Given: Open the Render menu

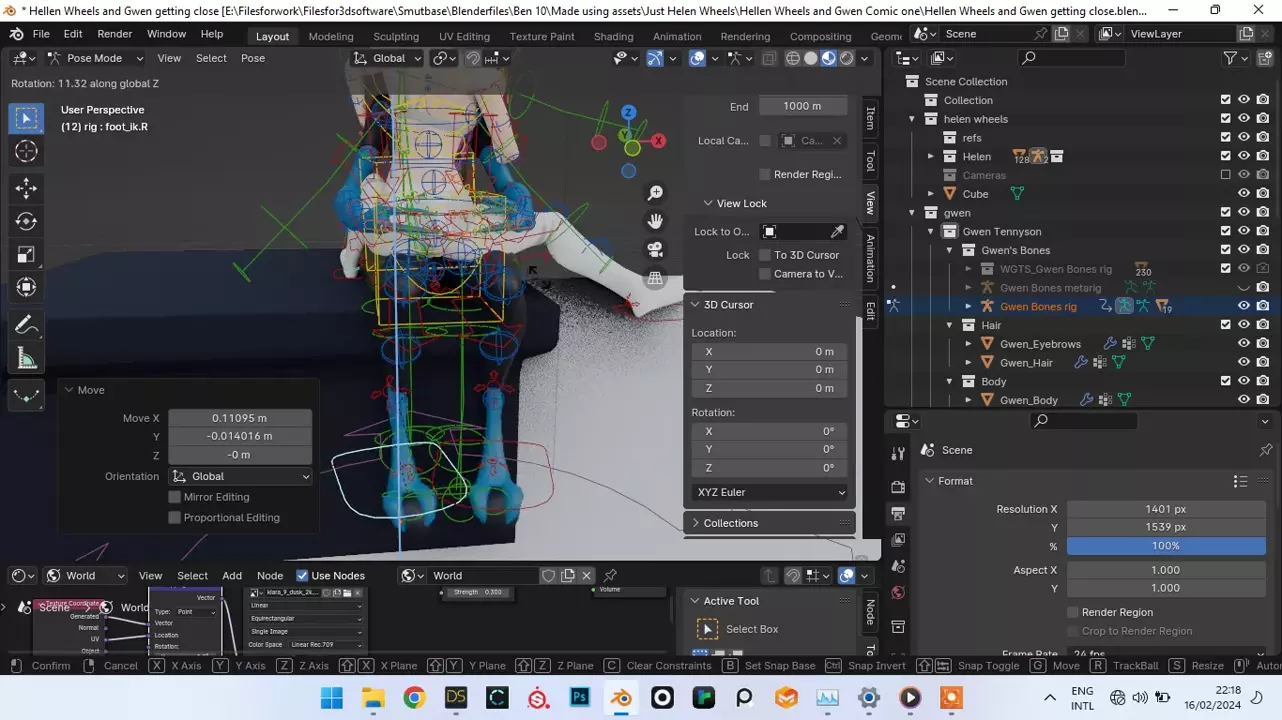Looking at the screenshot, I should [114, 34].
